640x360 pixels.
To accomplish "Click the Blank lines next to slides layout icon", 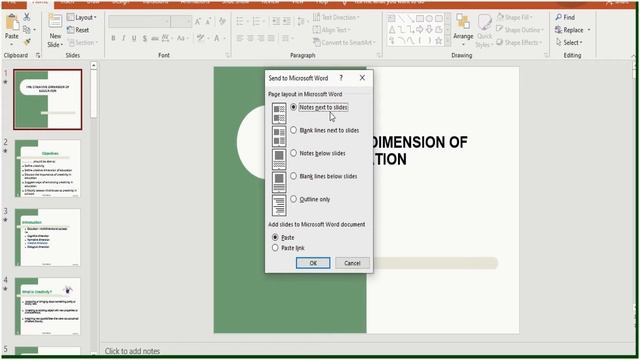I will 279,136.
